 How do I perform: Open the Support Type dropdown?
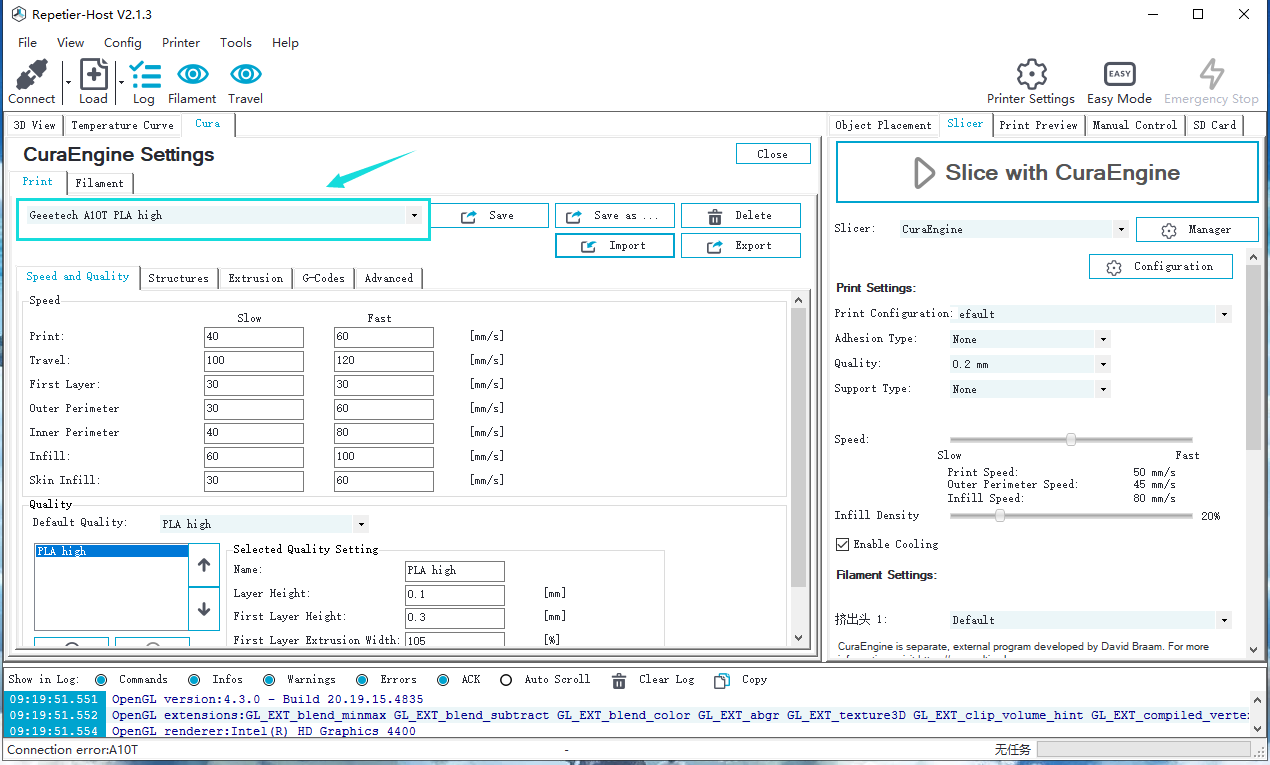(x=1103, y=389)
